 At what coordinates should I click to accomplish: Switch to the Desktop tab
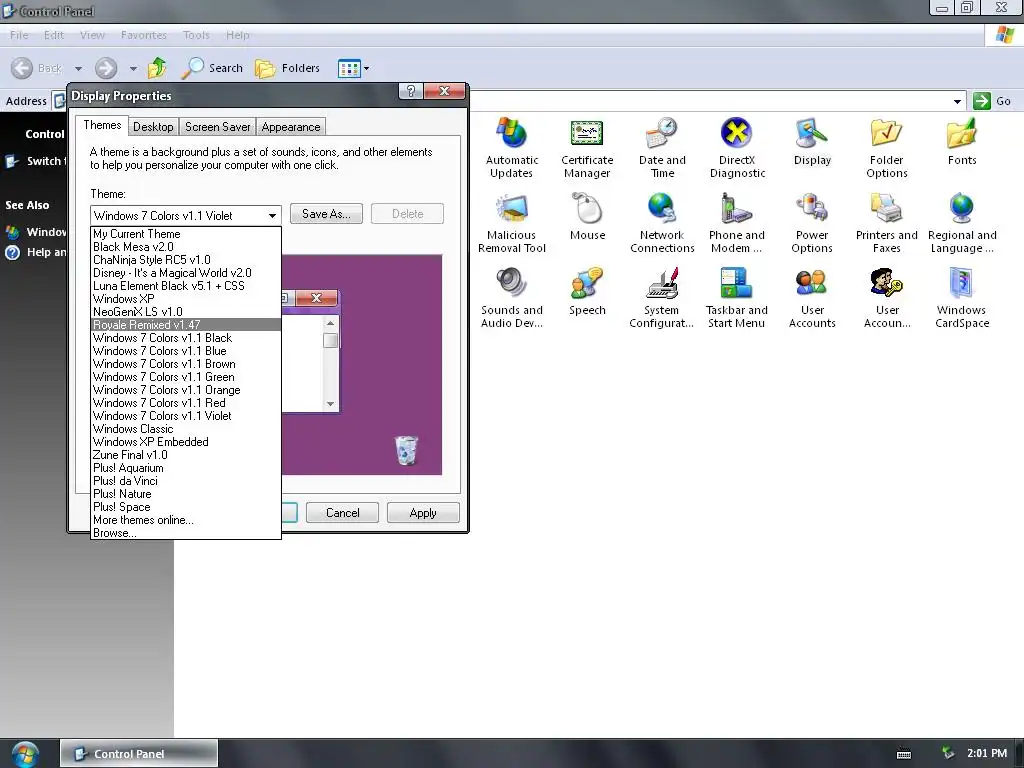[153, 127]
